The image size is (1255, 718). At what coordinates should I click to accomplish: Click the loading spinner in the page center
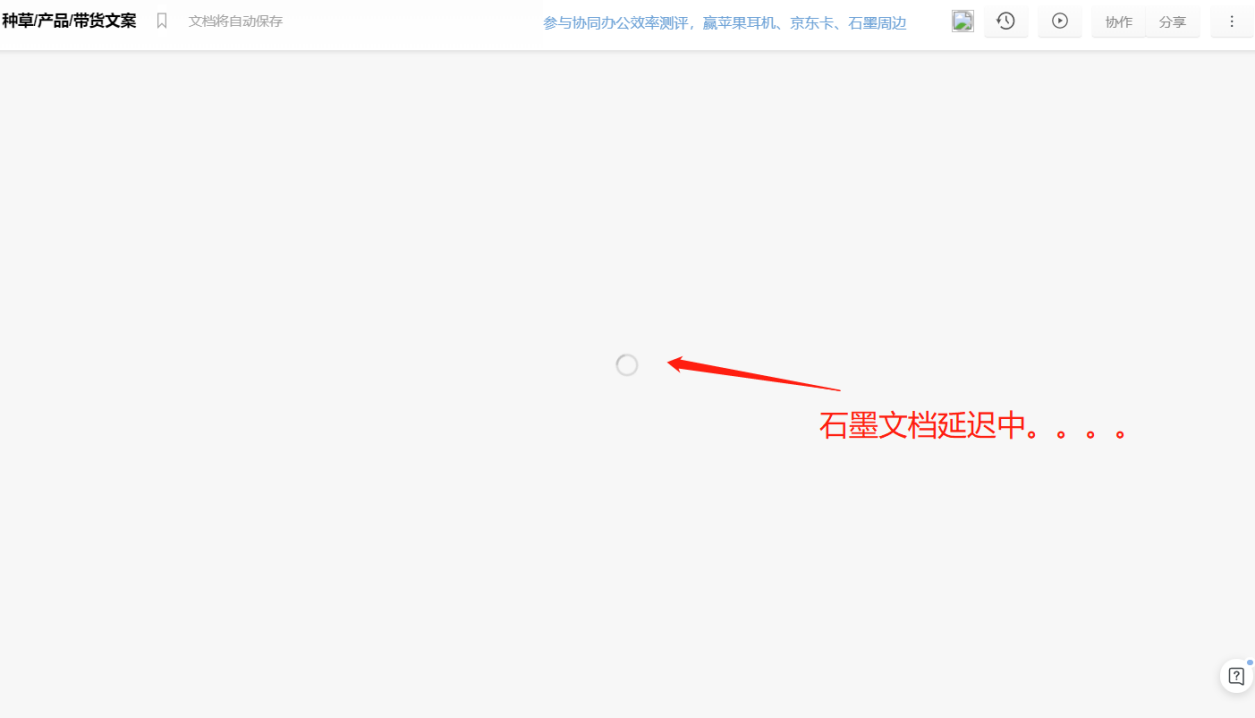tap(626, 365)
